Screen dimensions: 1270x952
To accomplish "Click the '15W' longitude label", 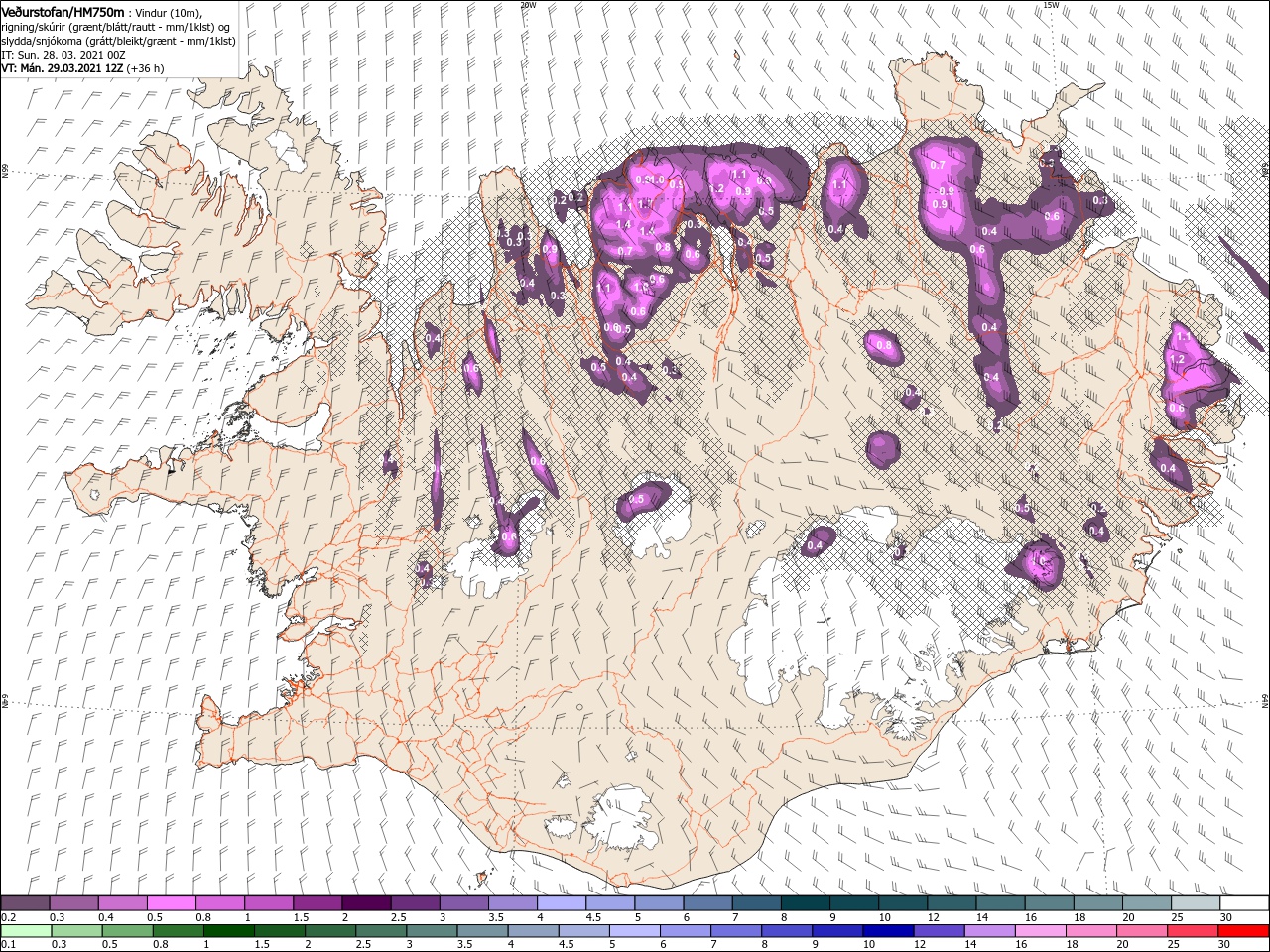I will [x=1051, y=5].
